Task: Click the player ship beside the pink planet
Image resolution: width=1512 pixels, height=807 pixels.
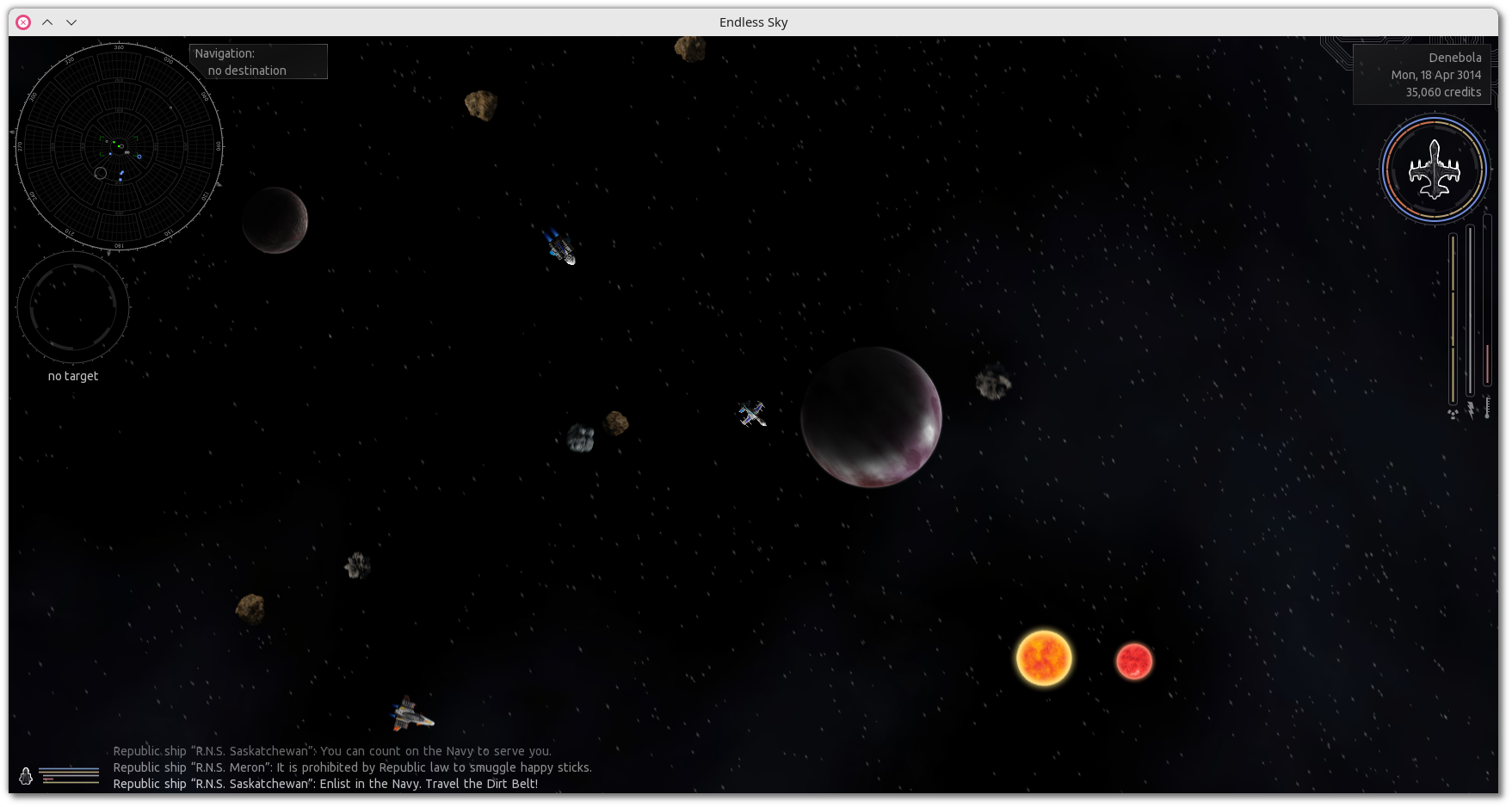Action: [751, 414]
